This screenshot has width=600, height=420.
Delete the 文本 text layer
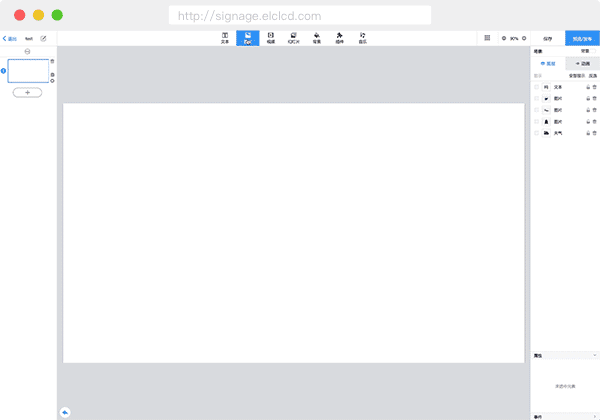tap(595, 87)
